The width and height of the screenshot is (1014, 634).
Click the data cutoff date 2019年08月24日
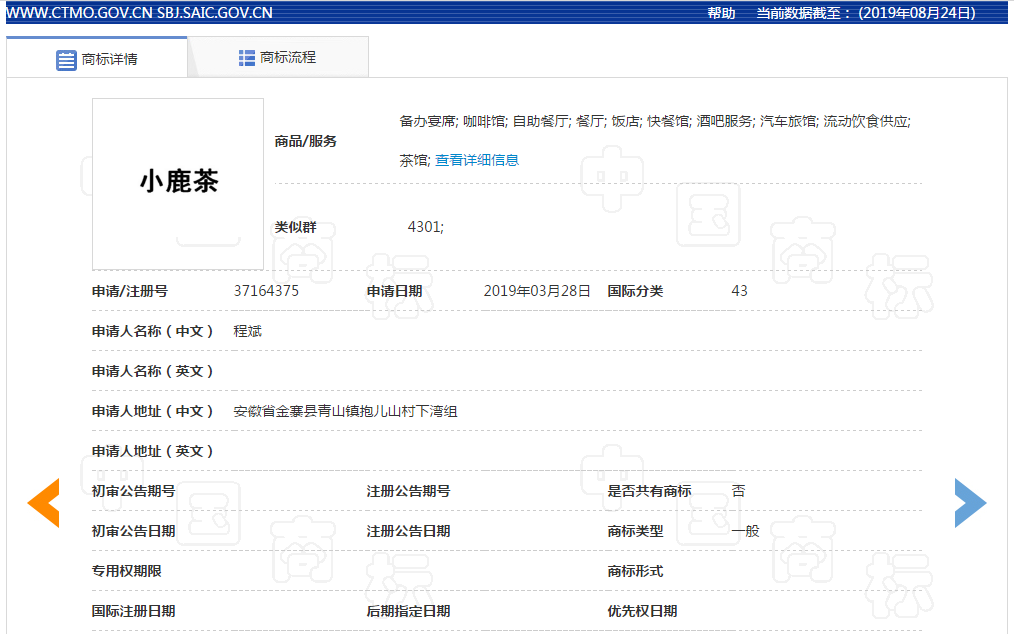click(x=916, y=13)
